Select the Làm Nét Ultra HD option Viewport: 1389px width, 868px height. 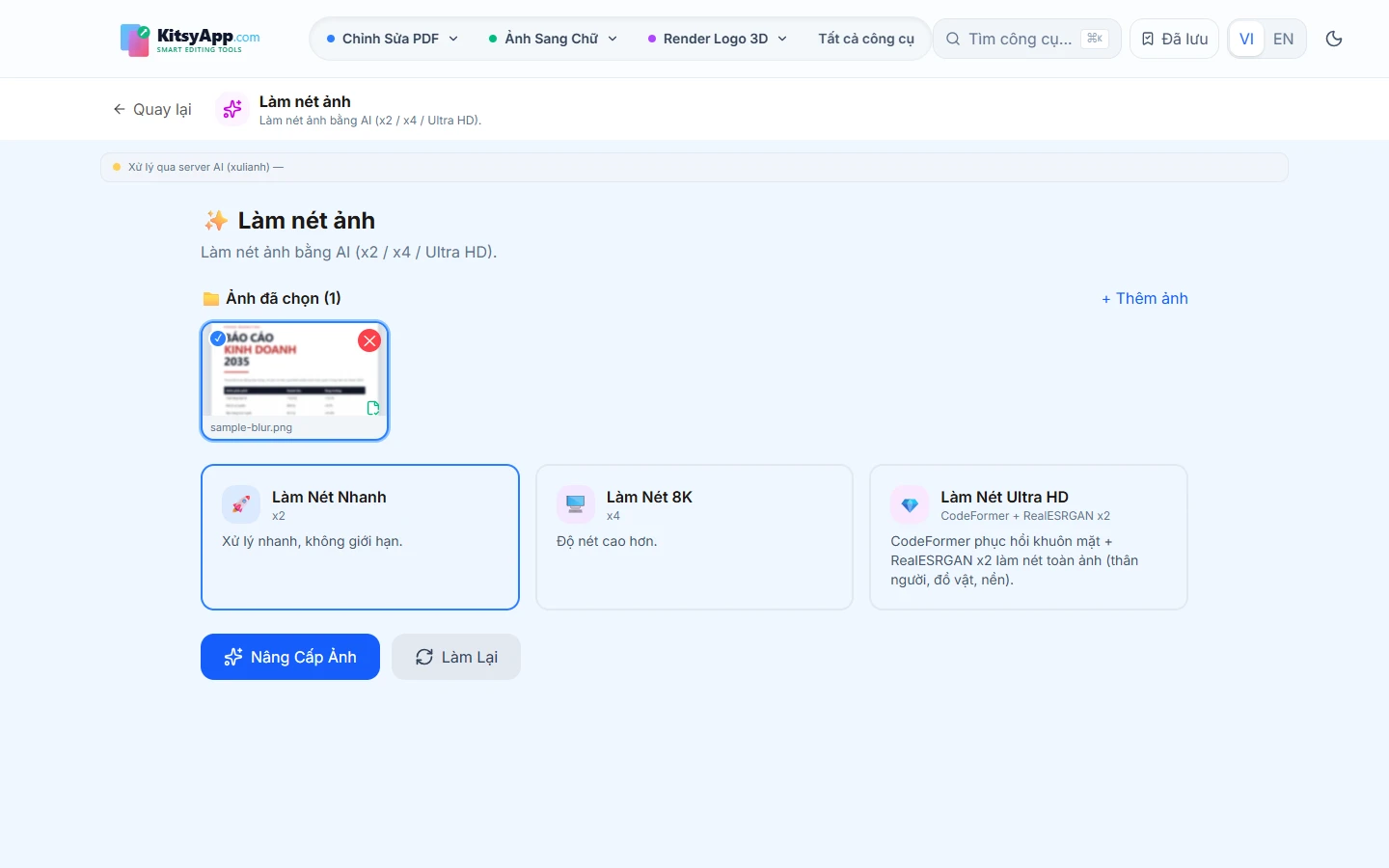point(1028,537)
